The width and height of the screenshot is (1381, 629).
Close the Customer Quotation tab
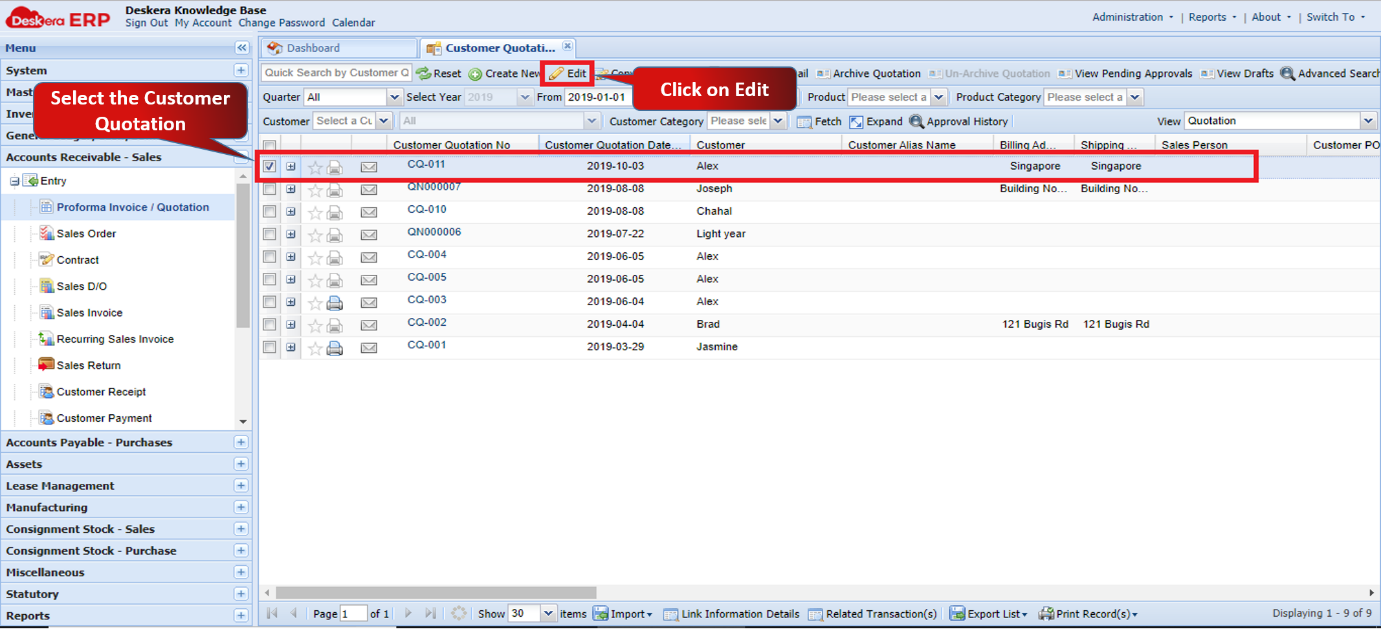[x=567, y=46]
